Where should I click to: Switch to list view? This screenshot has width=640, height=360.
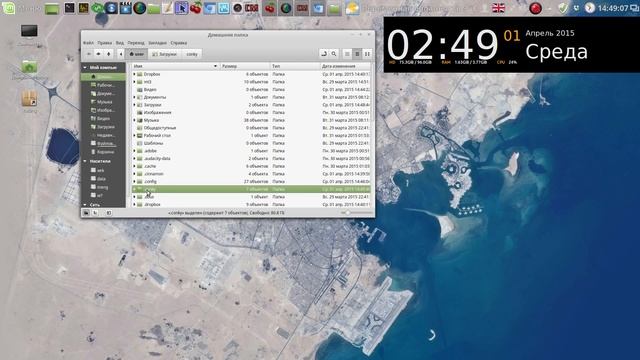(x=357, y=54)
